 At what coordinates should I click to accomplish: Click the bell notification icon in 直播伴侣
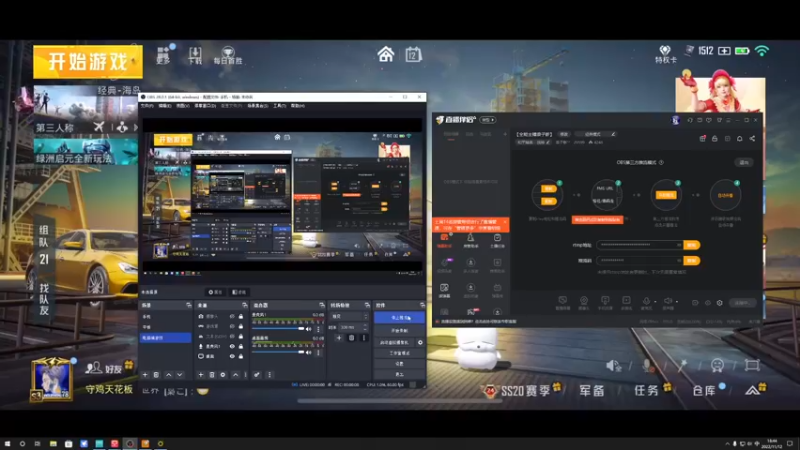click(739, 138)
